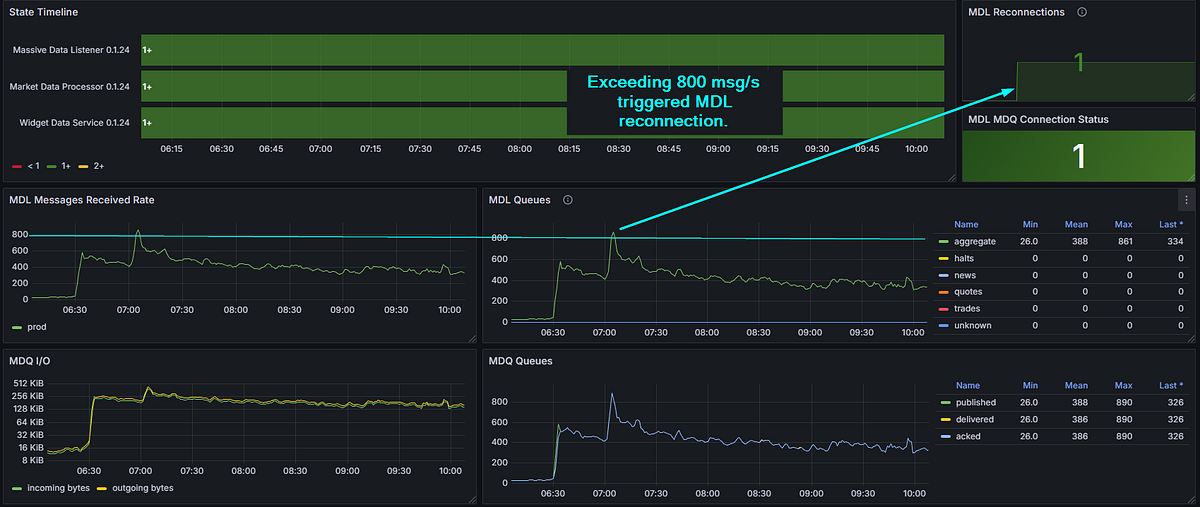1200x507 pixels.
Task: Click resize handle of MDL Messages Received Rate panel
Action: point(472,339)
